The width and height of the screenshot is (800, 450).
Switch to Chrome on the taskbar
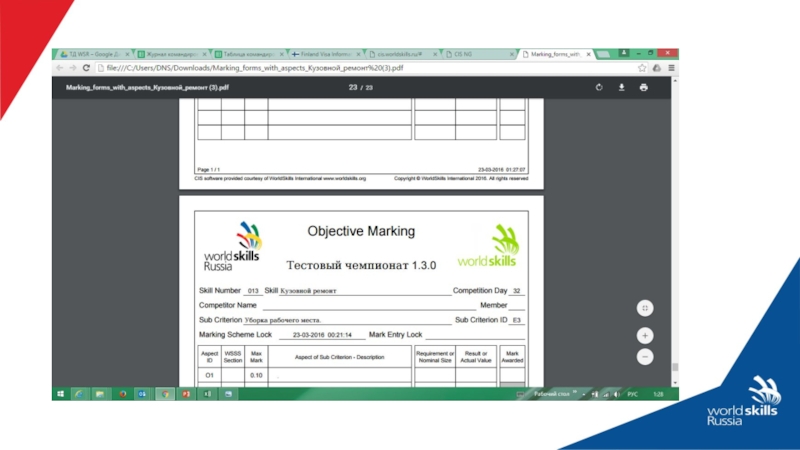[x=165, y=394]
